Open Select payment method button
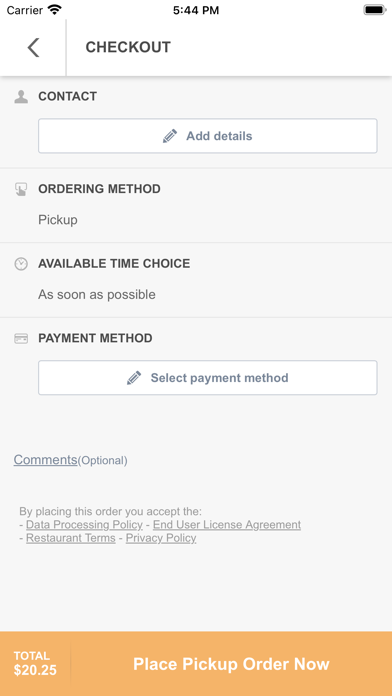This screenshot has width=392, height=696. (x=208, y=378)
